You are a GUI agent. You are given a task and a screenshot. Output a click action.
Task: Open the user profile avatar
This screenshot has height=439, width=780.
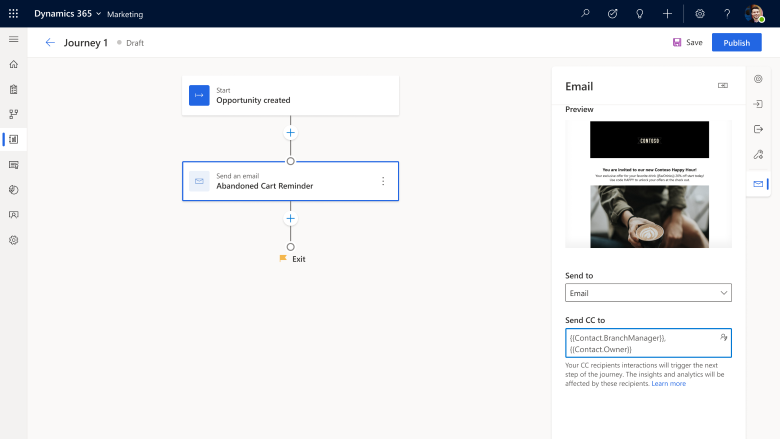coord(755,13)
